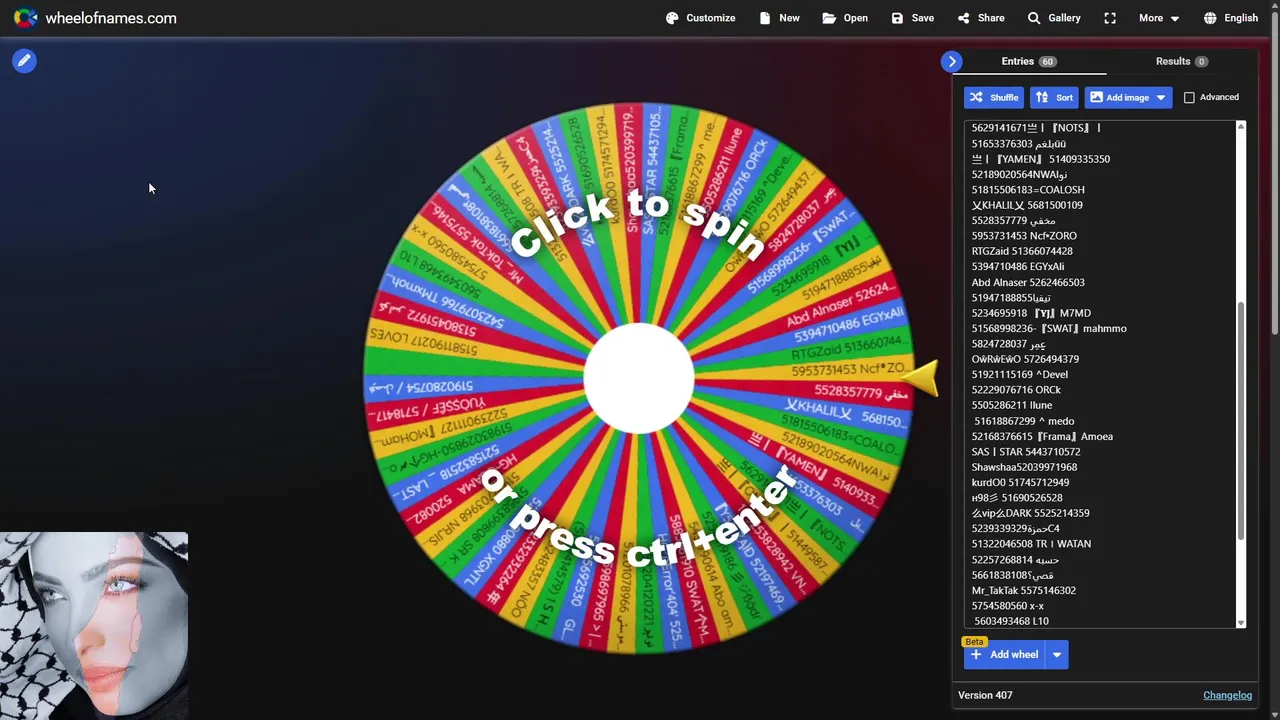Open the More menu
The width and height of the screenshot is (1280, 720).
coord(1159,18)
